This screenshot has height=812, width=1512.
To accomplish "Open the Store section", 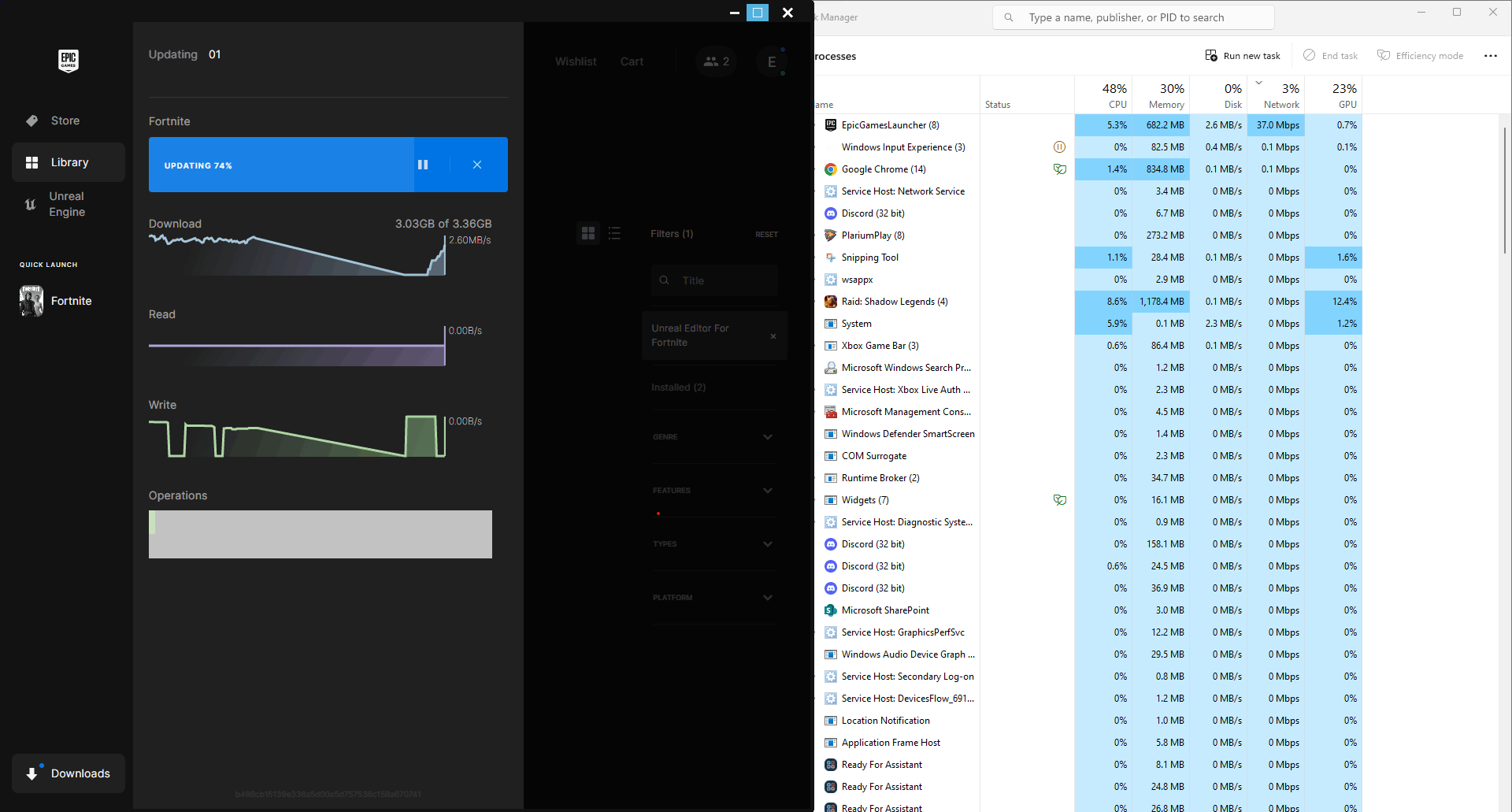I will click(68, 121).
